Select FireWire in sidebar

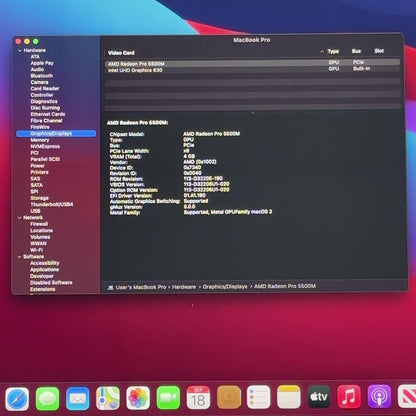point(40,127)
